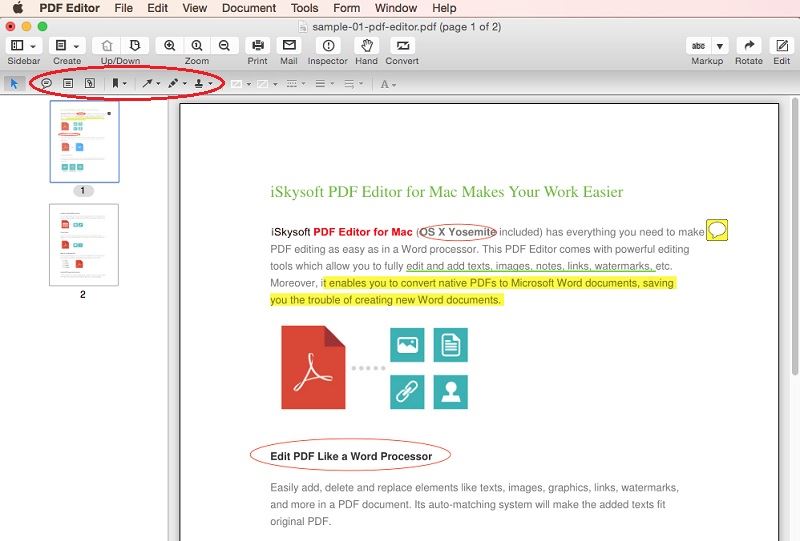Open the Inspector panel
Image resolution: width=800 pixels, height=541 pixels.
328,45
